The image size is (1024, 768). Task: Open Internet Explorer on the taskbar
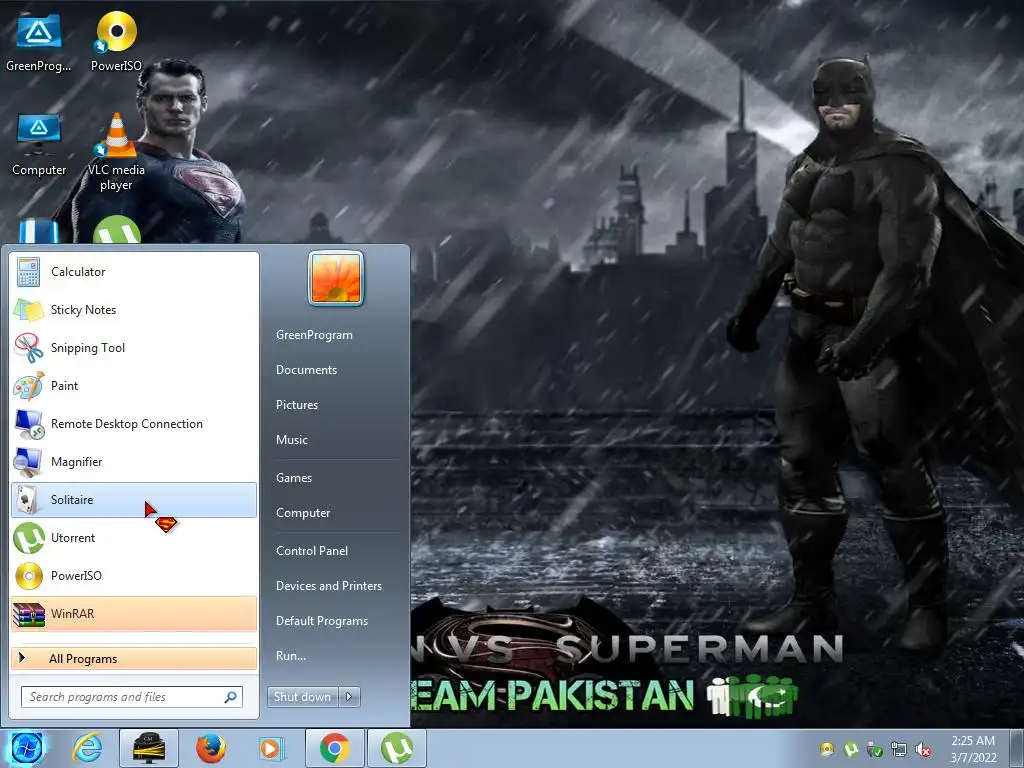[x=87, y=748]
